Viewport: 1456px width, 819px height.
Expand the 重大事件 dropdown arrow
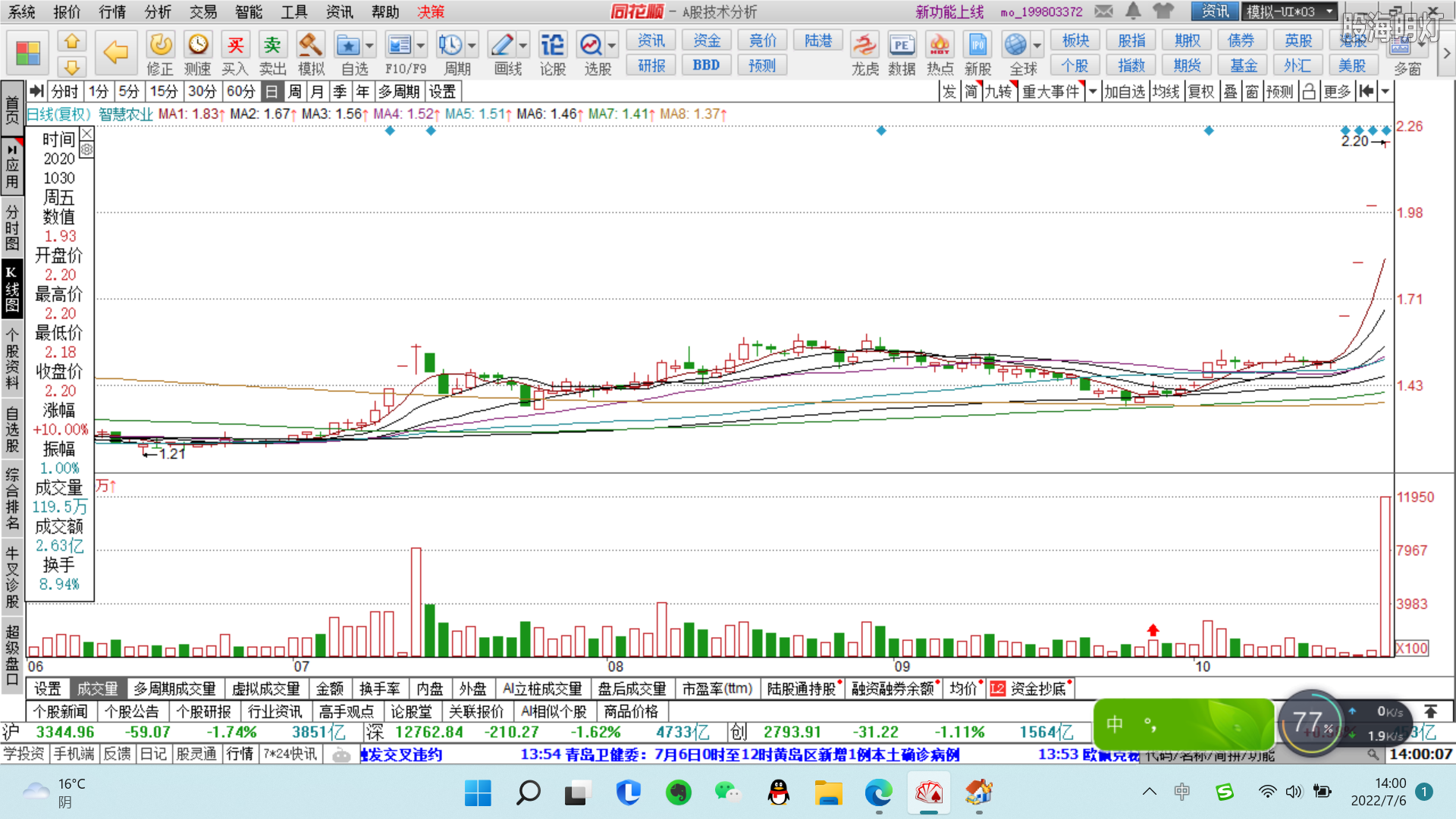1093,92
